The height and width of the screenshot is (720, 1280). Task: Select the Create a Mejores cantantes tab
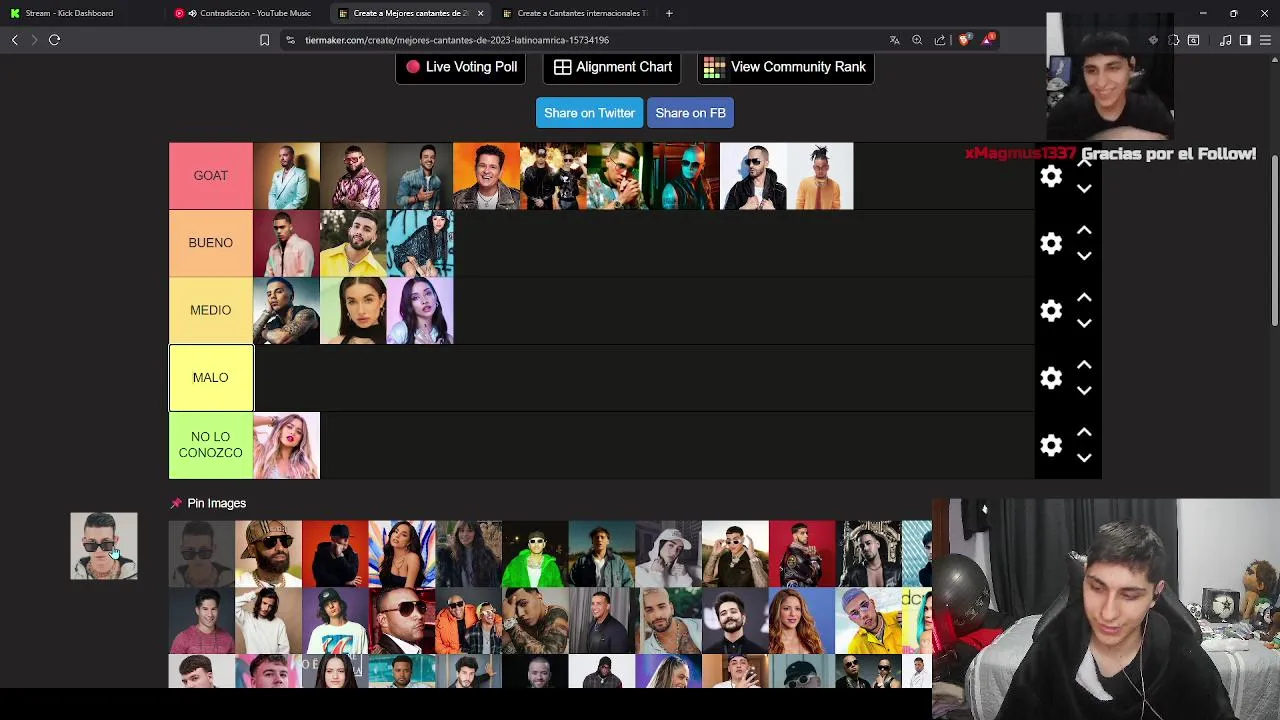(410, 13)
